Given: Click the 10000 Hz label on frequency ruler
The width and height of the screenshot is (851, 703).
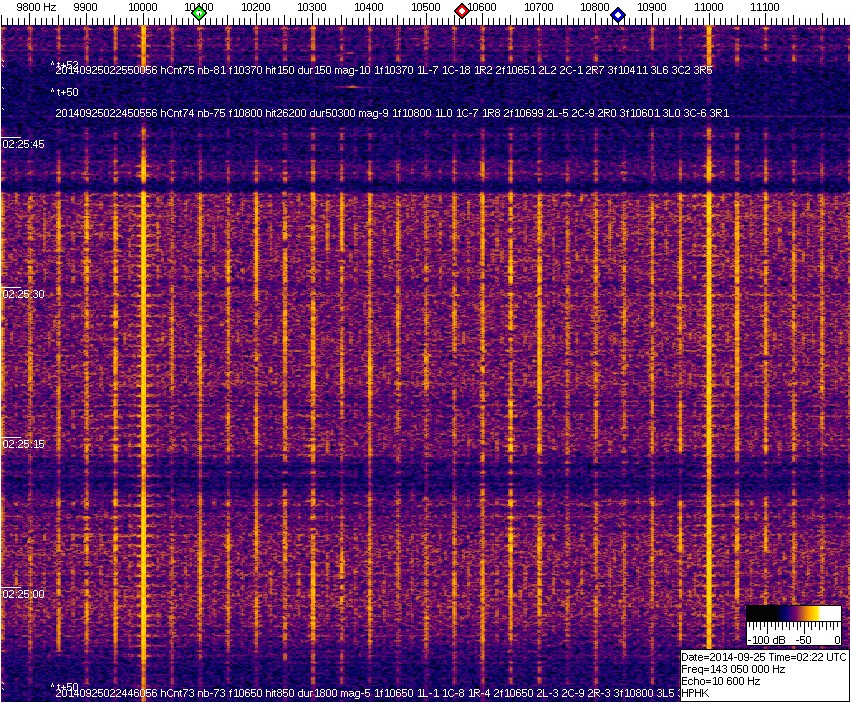Looking at the screenshot, I should [143, 6].
